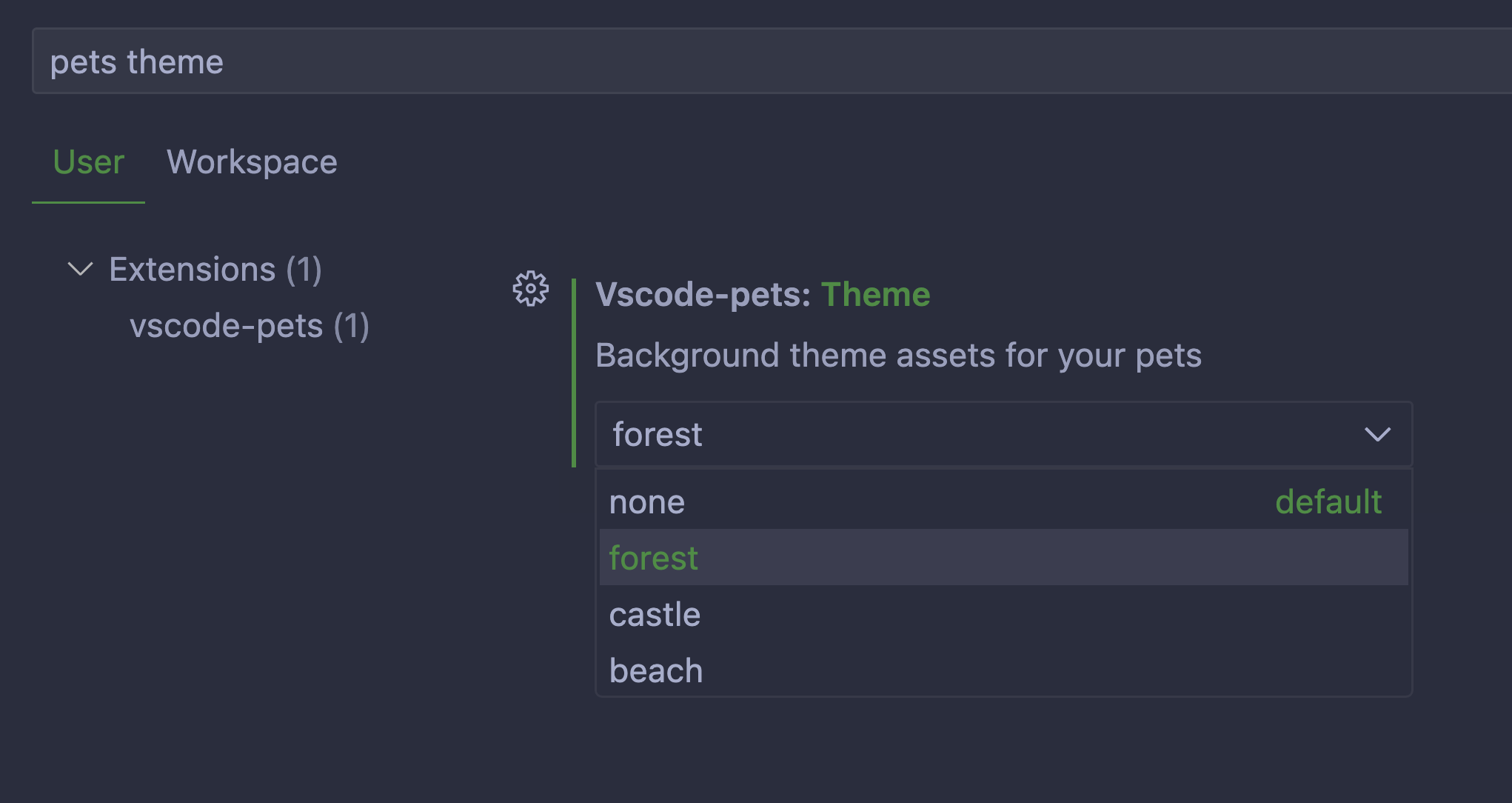Click the dropdown chevron on the theme selector
Screen dimensions: 1512x803
[x=1377, y=435]
